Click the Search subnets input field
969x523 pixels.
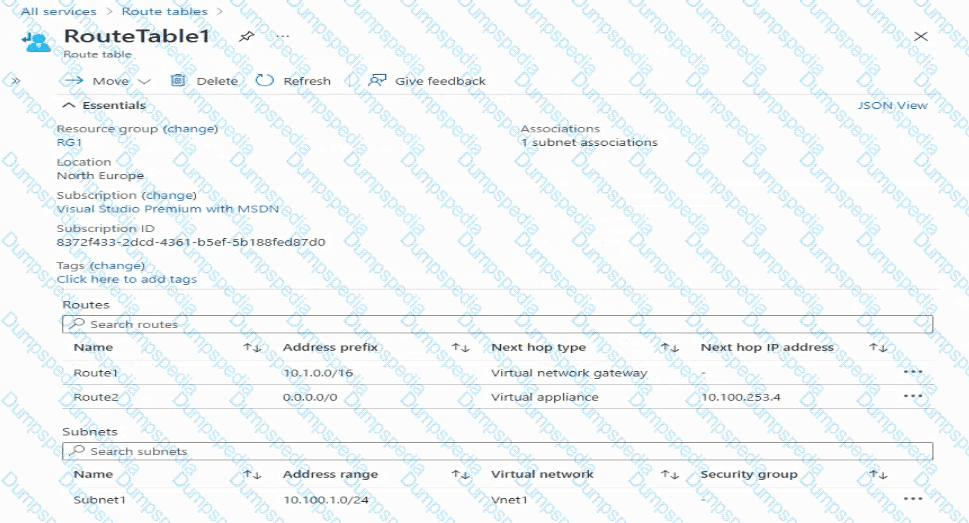click(x=497, y=451)
